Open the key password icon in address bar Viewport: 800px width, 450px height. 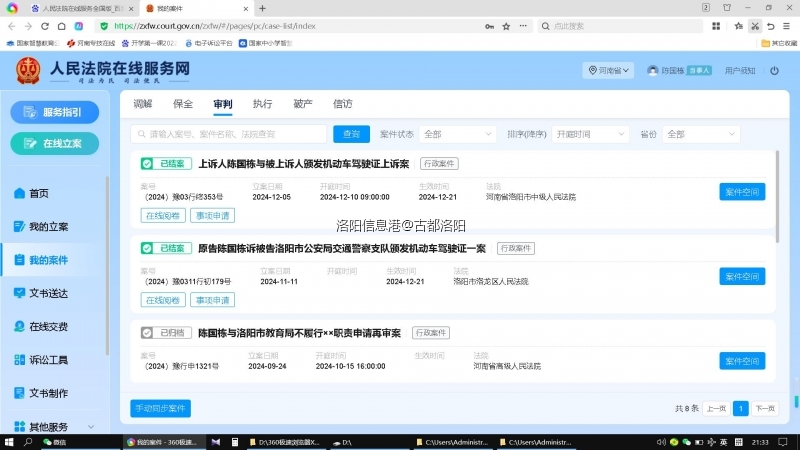point(489,26)
